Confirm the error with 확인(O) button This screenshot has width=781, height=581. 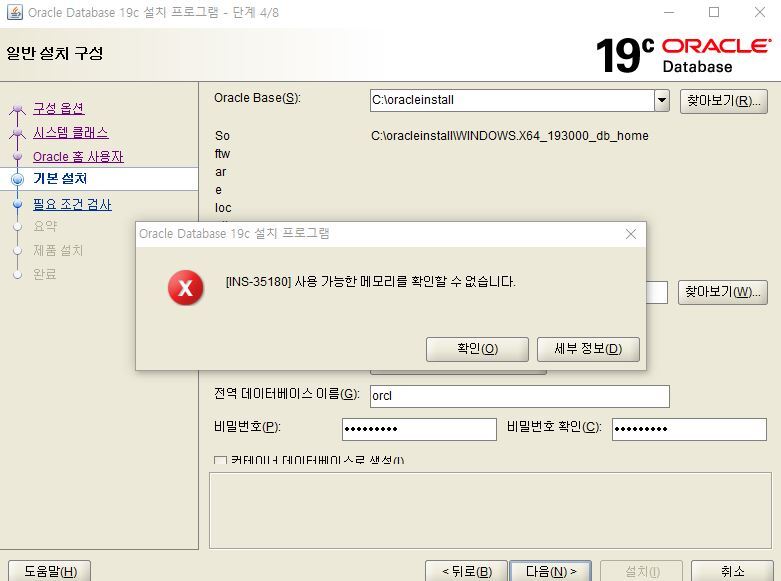point(477,349)
